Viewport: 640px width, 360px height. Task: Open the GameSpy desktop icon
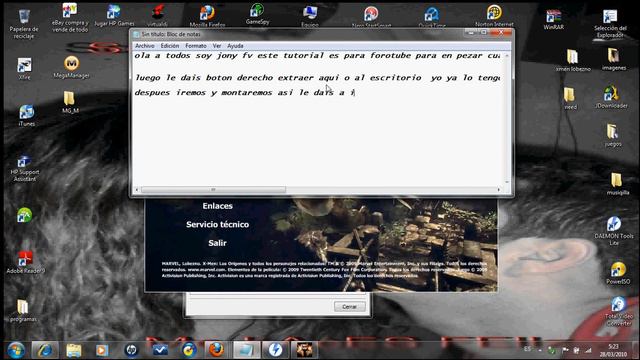[257, 14]
